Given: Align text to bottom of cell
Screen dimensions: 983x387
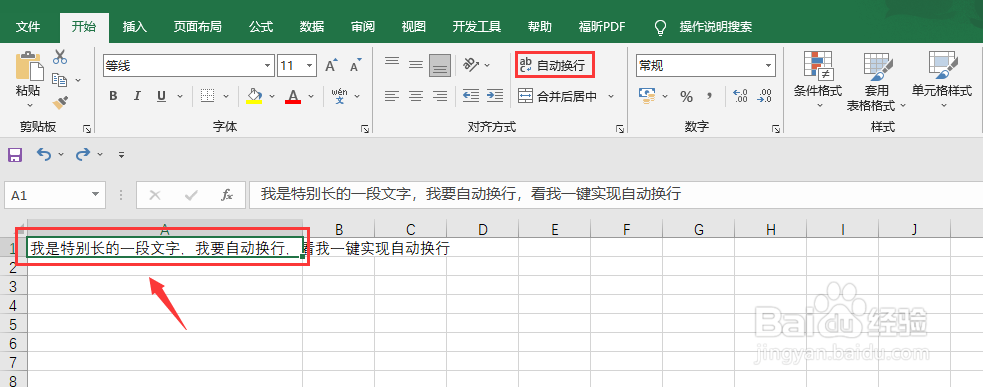Looking at the screenshot, I should [440, 65].
